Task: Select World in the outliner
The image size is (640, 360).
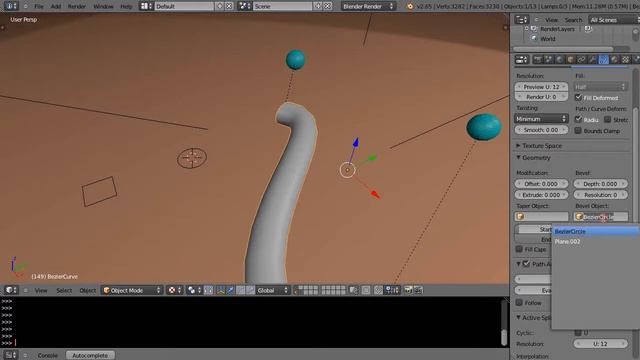Action: point(547,39)
